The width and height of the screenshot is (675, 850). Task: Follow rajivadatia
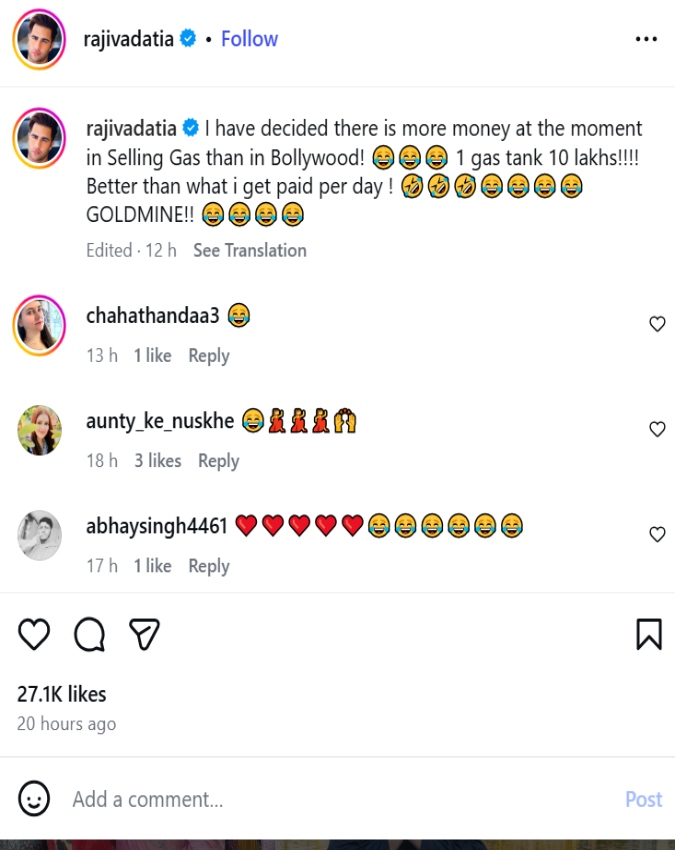pyautogui.click(x=249, y=39)
